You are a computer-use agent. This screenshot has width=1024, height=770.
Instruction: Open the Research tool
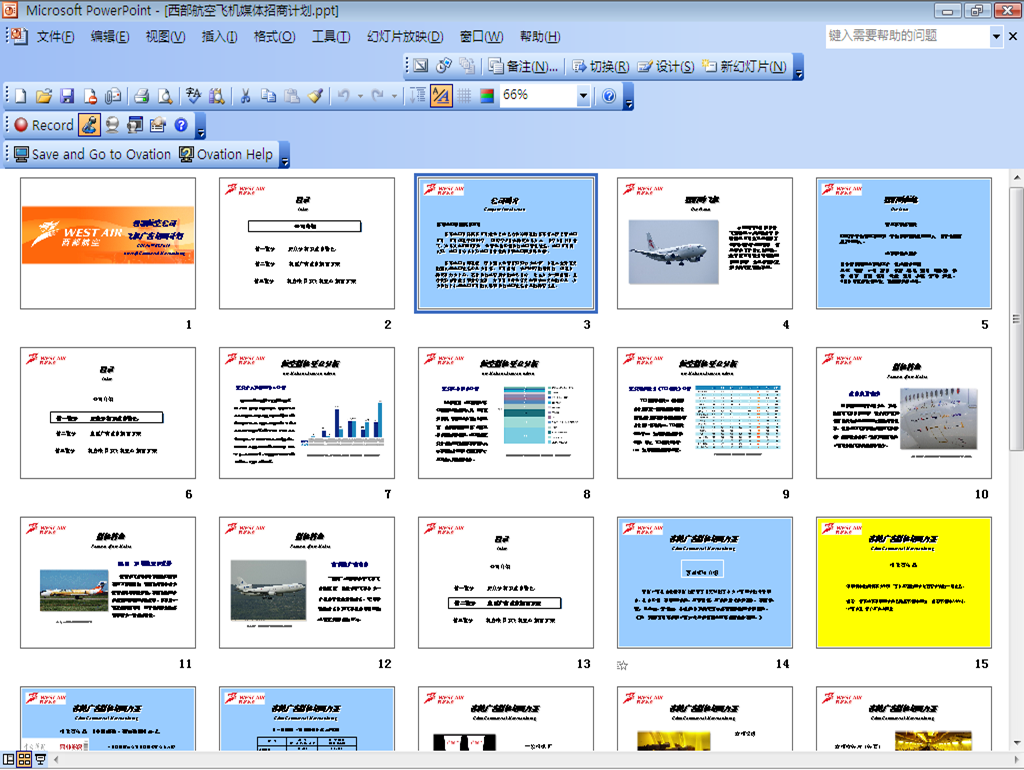point(216,96)
